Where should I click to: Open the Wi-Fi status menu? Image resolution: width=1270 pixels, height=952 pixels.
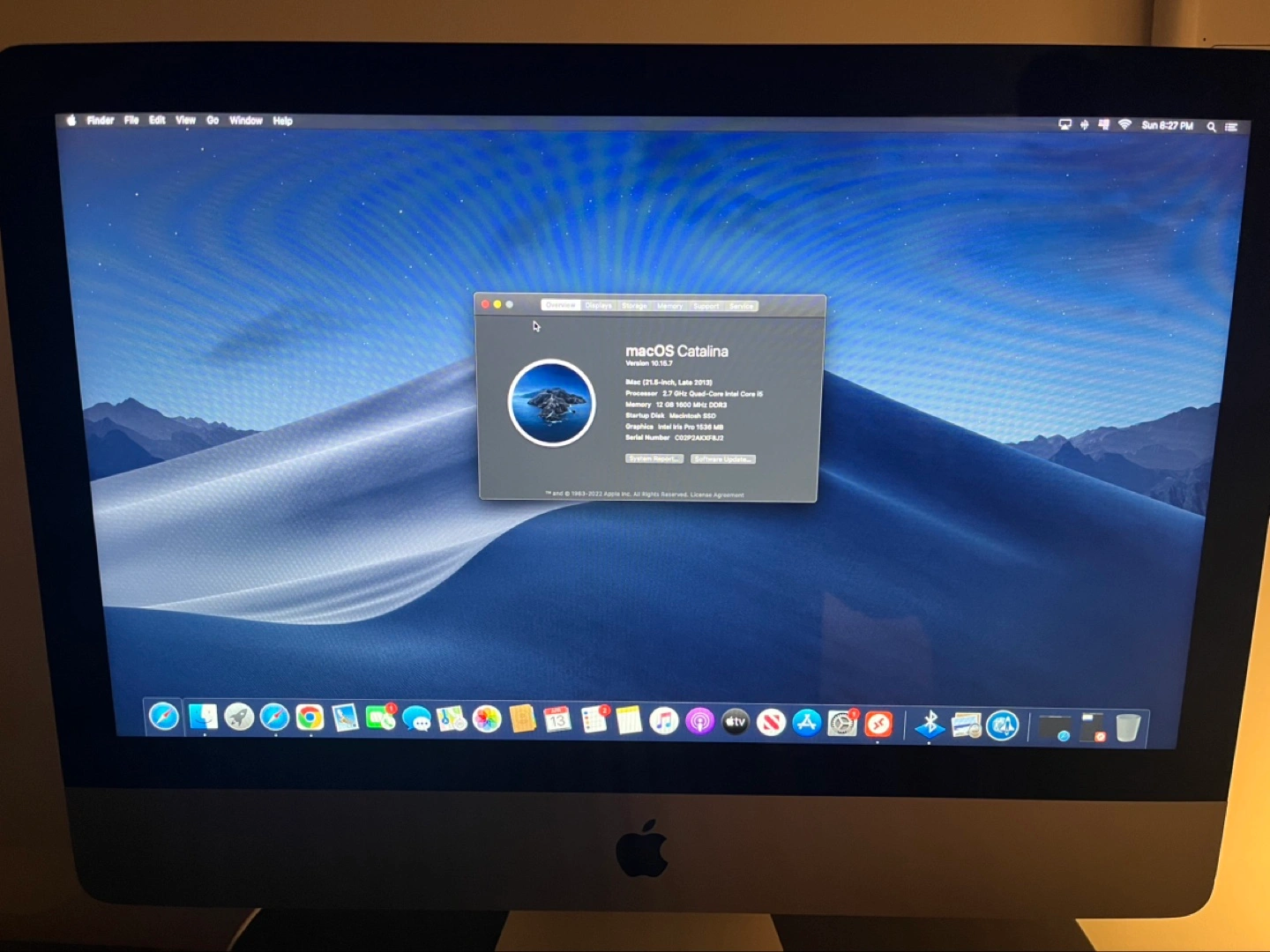tap(1124, 125)
